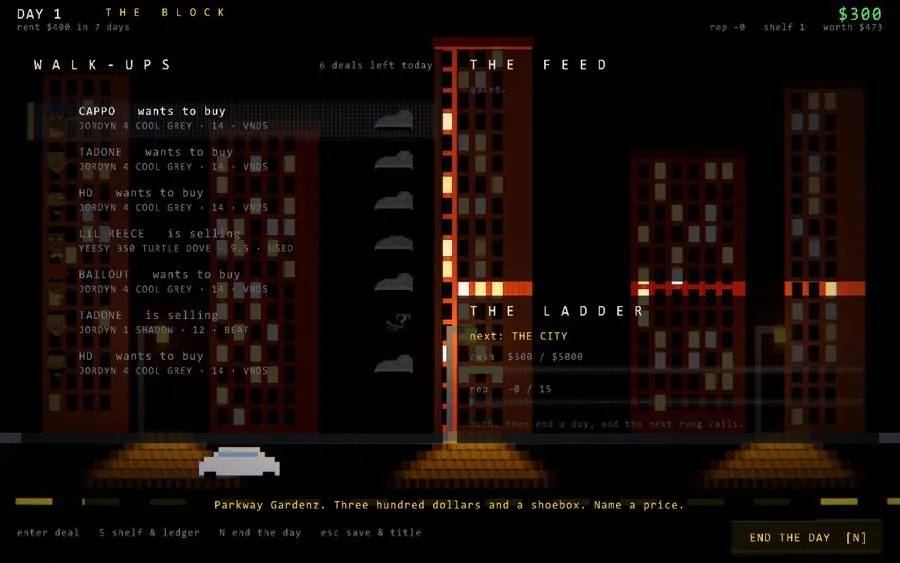Click the 'N end the day' hint

point(259,533)
